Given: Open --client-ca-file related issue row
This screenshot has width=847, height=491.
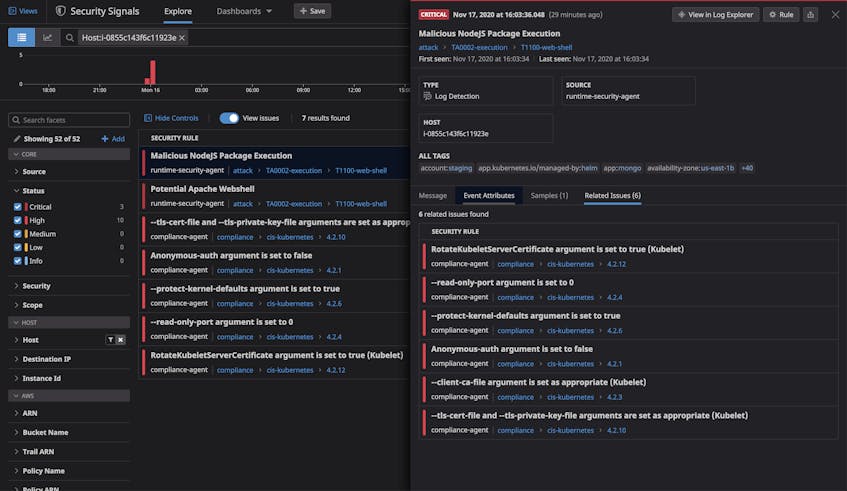Looking at the screenshot, I should 629,389.
